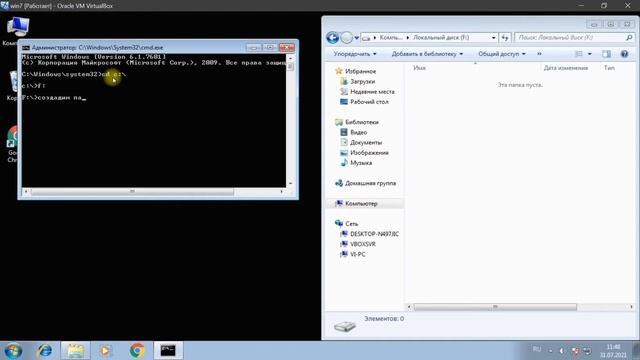Viewport: 640px width, 360px height.
Task: Refresh the Explorer address bar
Action: [505, 38]
